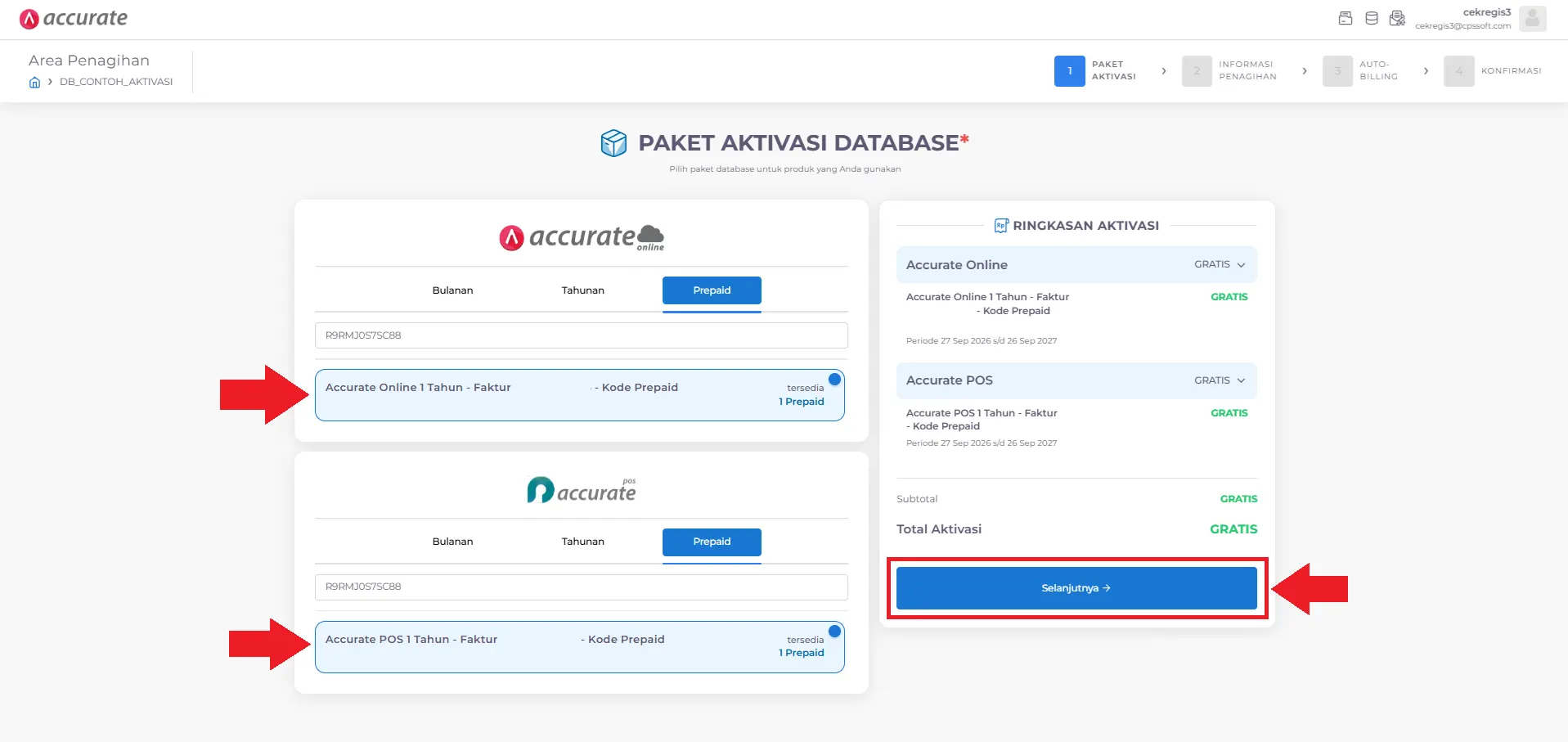
Task: Follow the DB_CONTOH_AKTIVASI breadcrumb link
Action: click(x=116, y=82)
